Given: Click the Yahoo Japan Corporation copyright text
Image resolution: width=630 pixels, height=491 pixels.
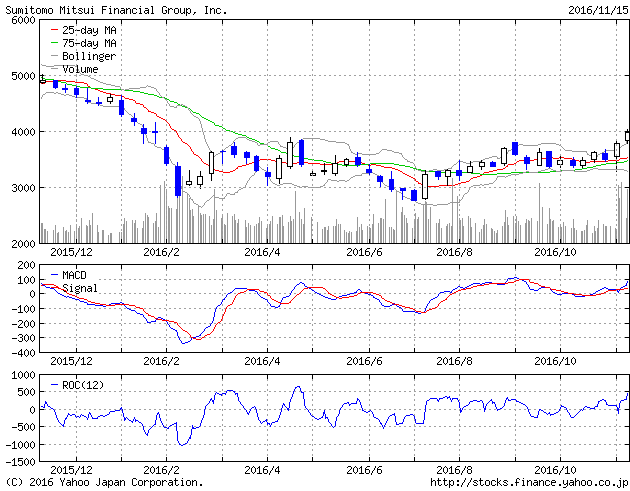Looking at the screenshot, I should (103, 482).
